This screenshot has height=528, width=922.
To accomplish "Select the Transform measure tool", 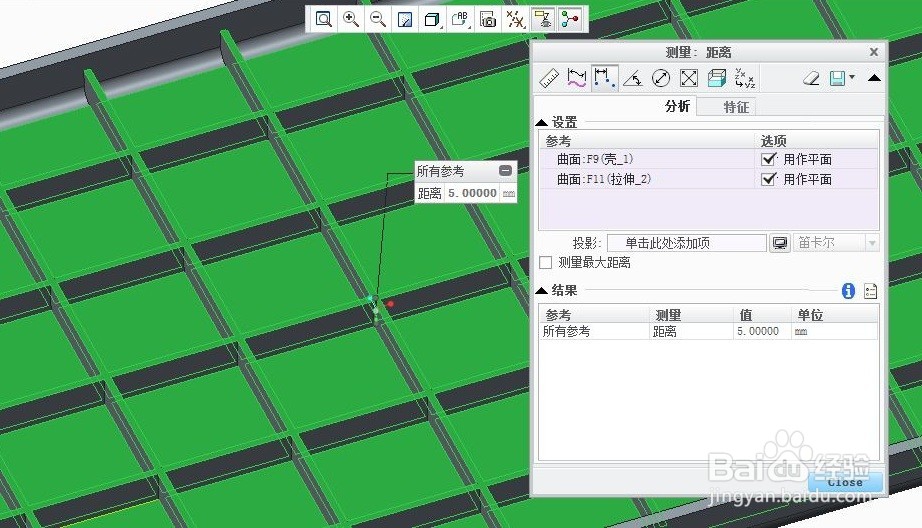I will coord(745,78).
